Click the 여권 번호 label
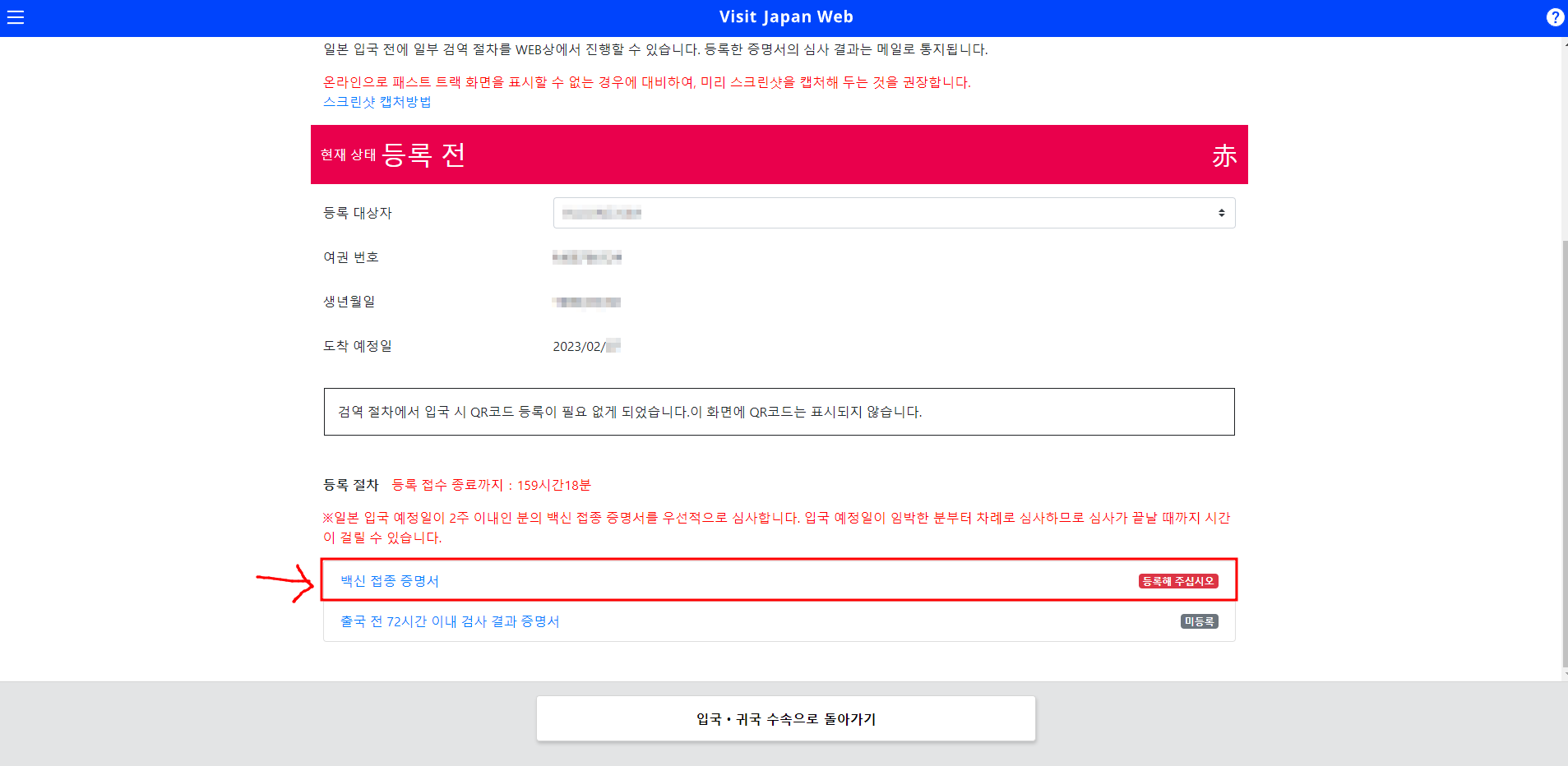Viewport: 1568px width, 766px height. (351, 257)
